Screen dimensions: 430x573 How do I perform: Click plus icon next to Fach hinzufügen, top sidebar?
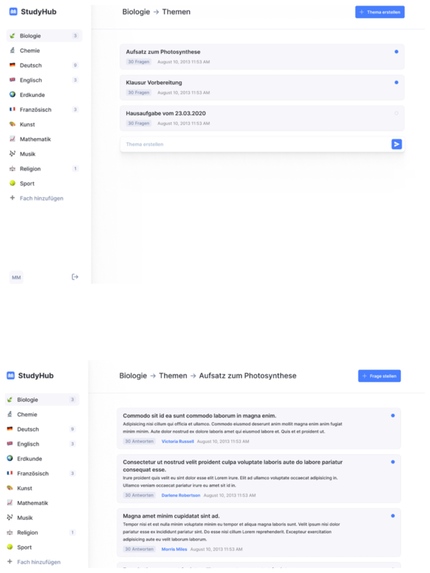(x=12, y=198)
